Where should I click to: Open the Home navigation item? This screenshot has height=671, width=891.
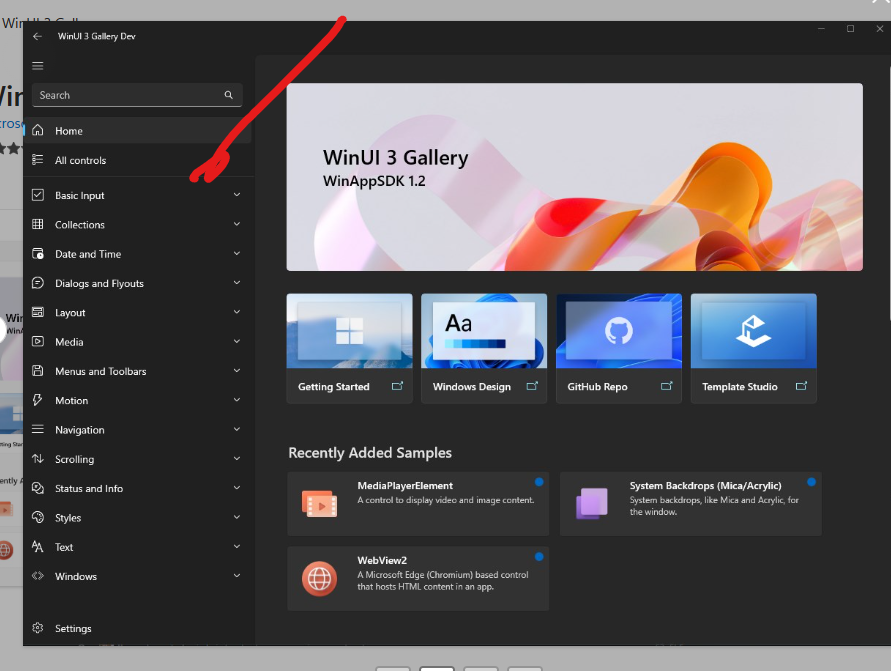[138, 131]
